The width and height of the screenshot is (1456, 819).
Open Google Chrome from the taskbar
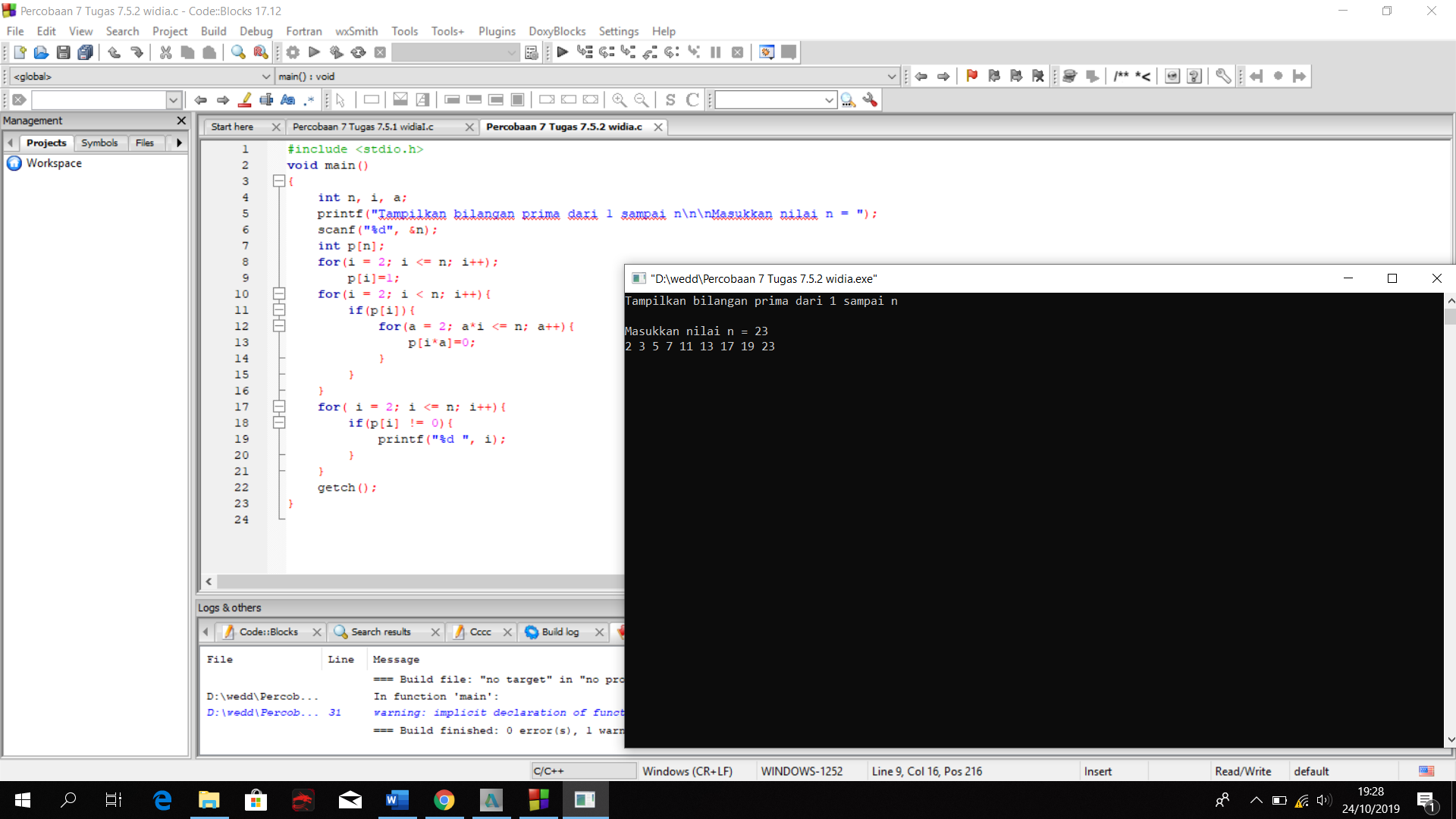click(x=444, y=800)
